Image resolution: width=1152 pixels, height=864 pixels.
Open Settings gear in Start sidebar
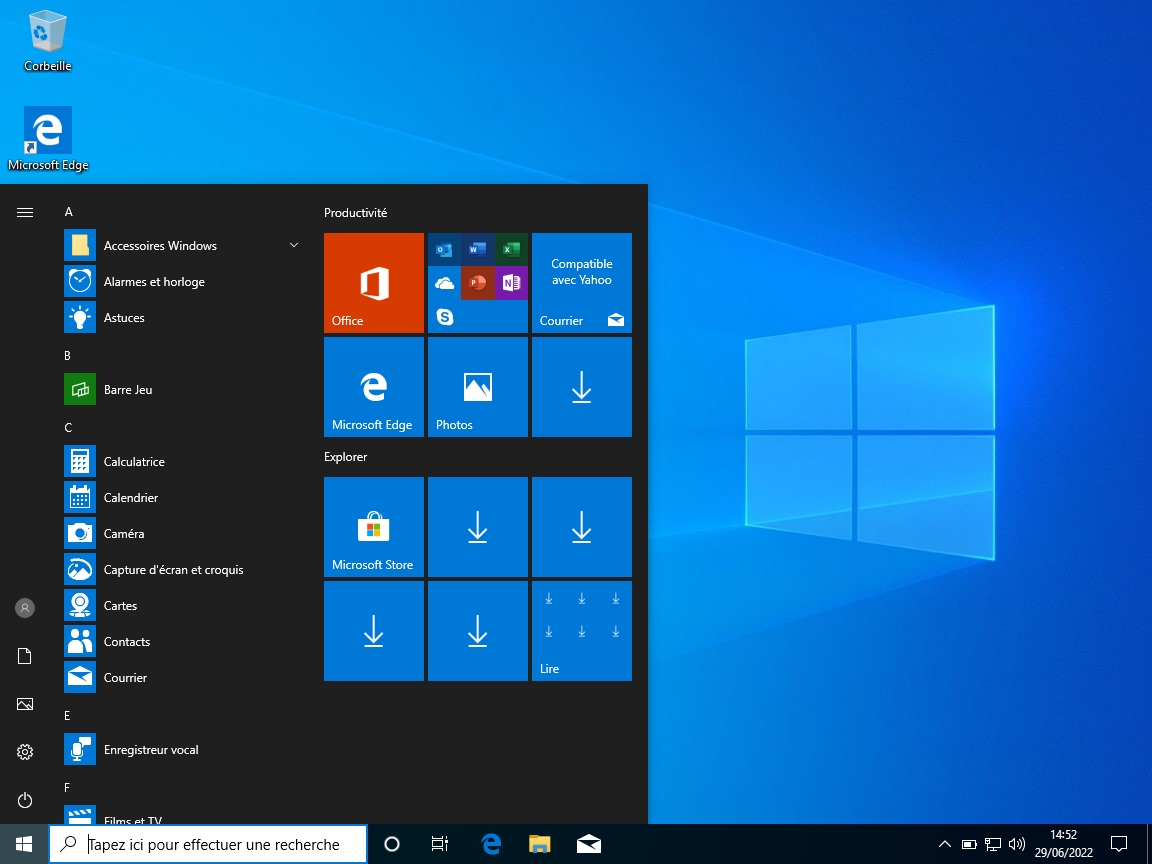click(25, 752)
